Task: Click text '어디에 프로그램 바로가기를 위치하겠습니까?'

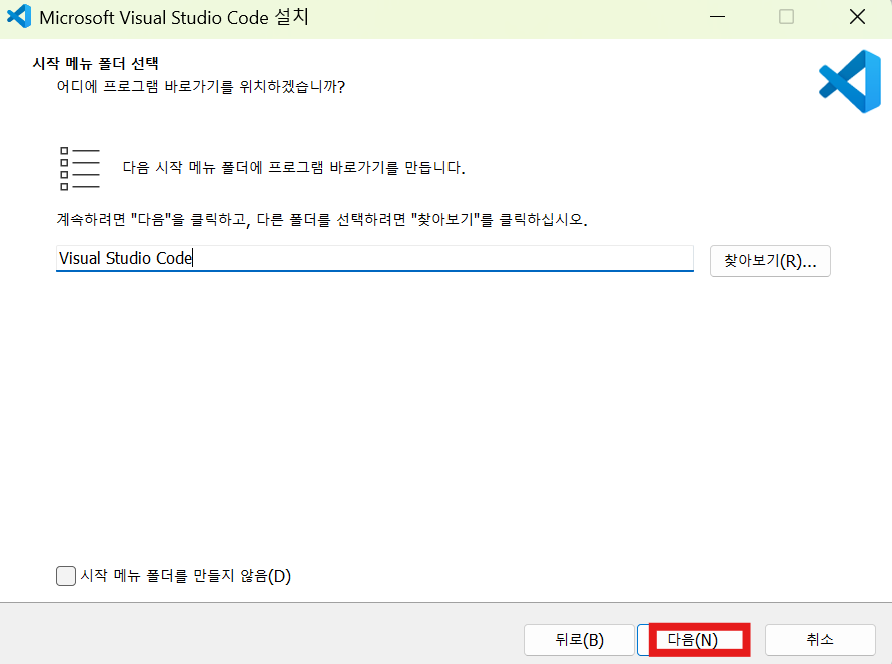Action: point(201,86)
